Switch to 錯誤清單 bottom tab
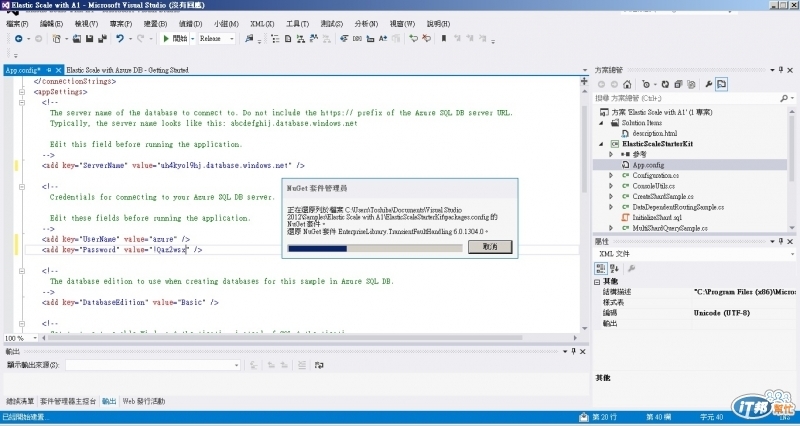This screenshot has width=800, height=426. point(20,402)
